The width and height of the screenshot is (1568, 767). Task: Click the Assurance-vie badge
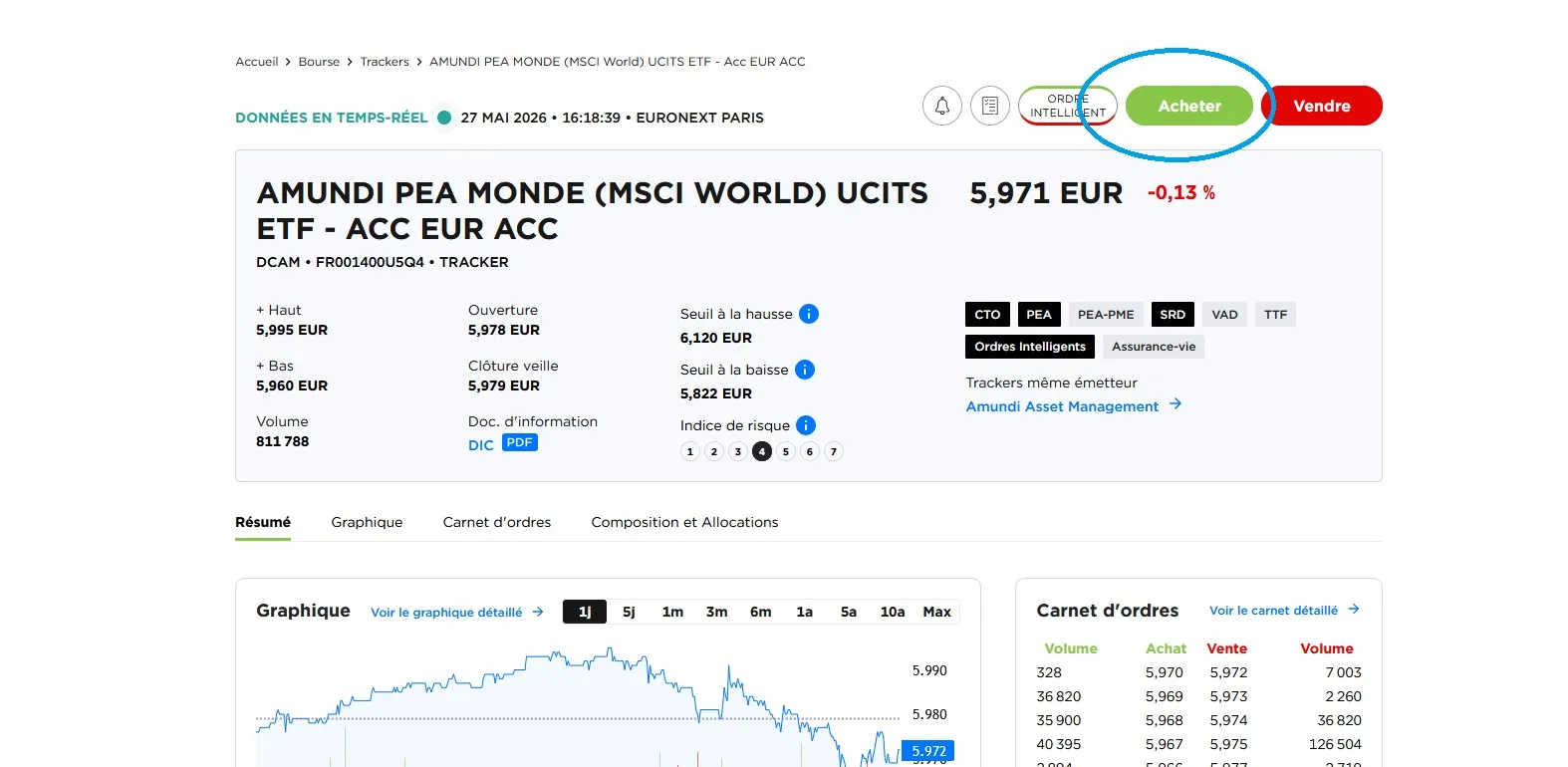[1154, 347]
